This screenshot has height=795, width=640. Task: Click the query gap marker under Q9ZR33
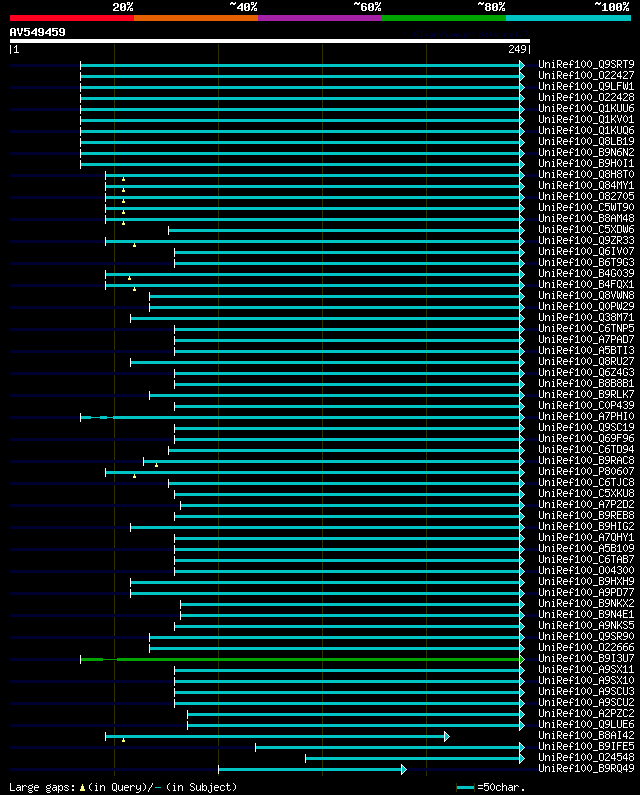coord(134,245)
